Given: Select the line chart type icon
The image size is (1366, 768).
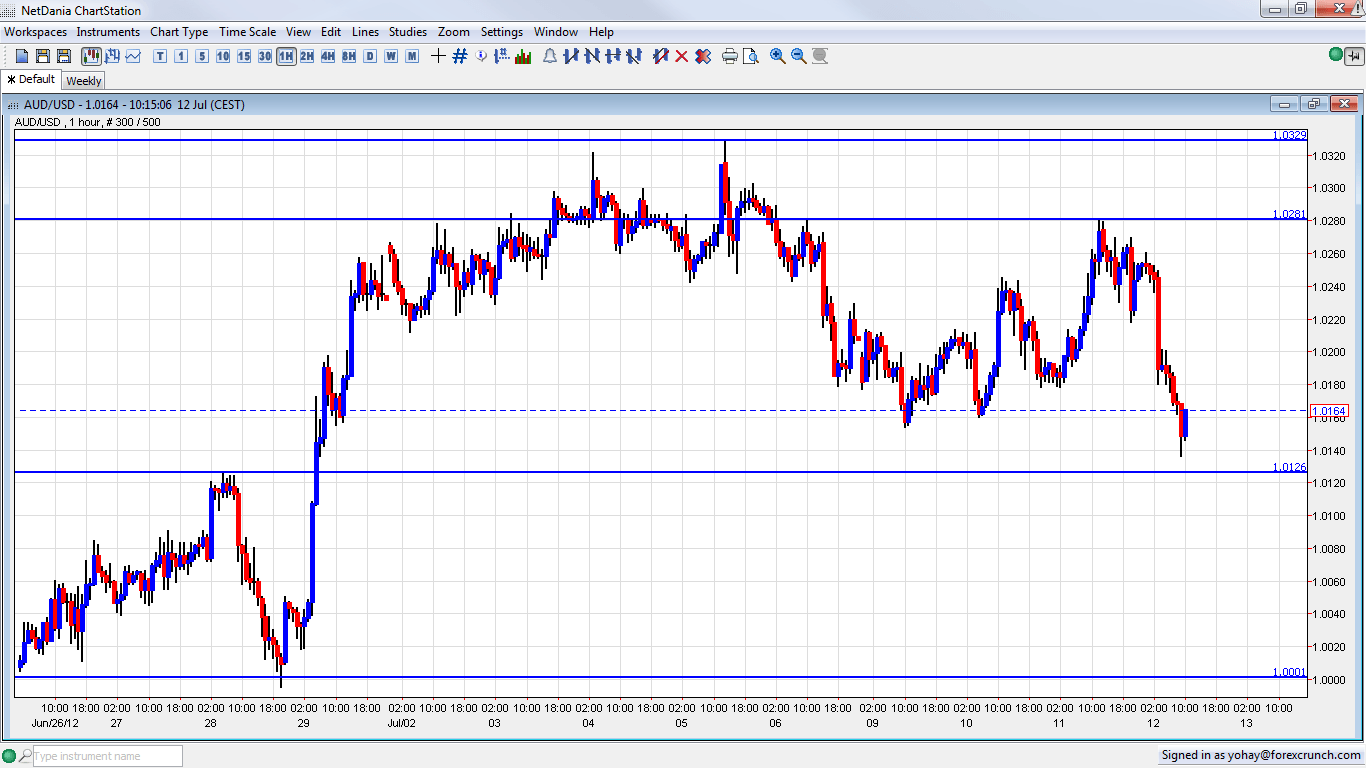Looking at the screenshot, I should tap(133, 56).
